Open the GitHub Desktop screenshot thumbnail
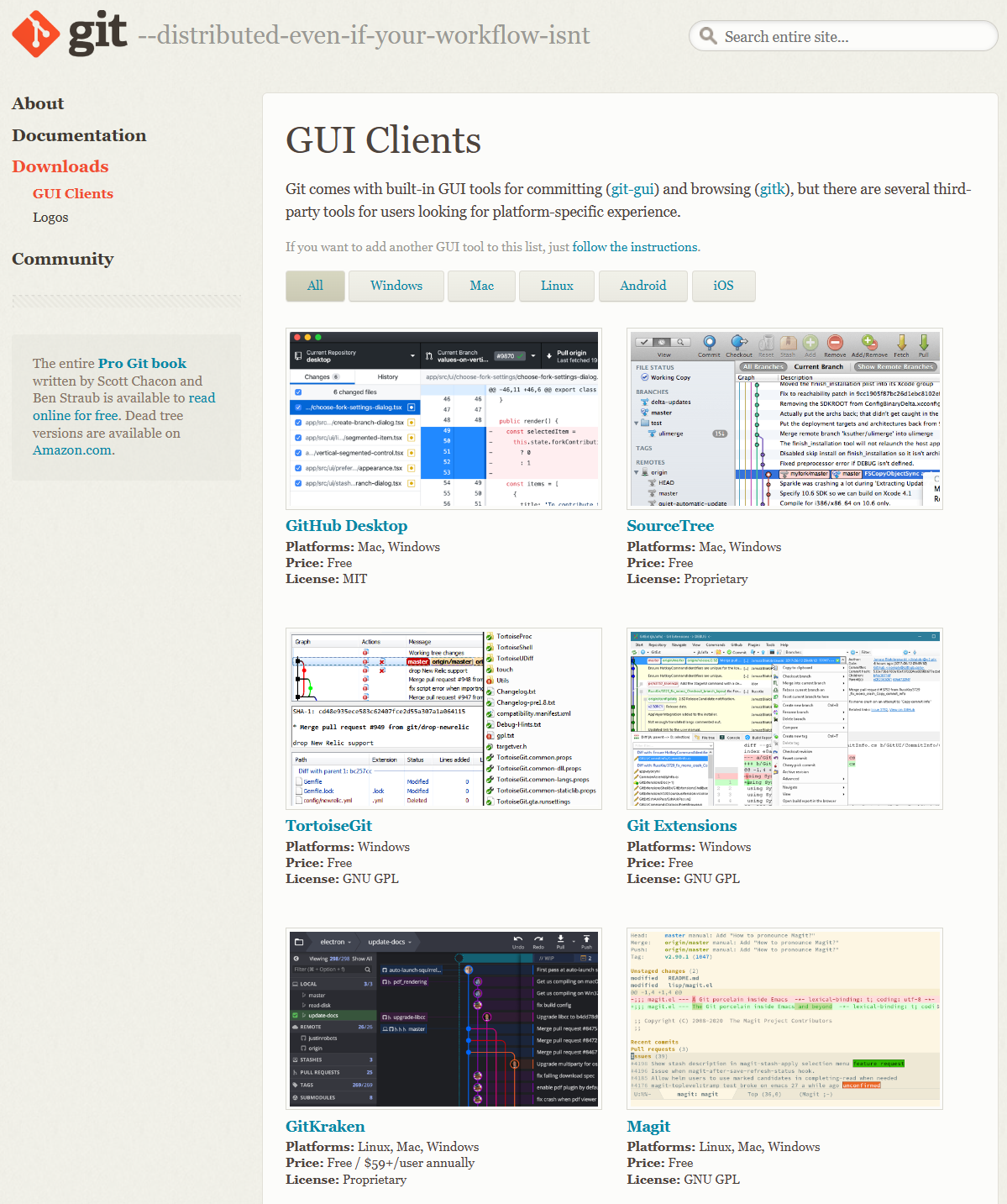1007x1204 pixels. [x=443, y=418]
